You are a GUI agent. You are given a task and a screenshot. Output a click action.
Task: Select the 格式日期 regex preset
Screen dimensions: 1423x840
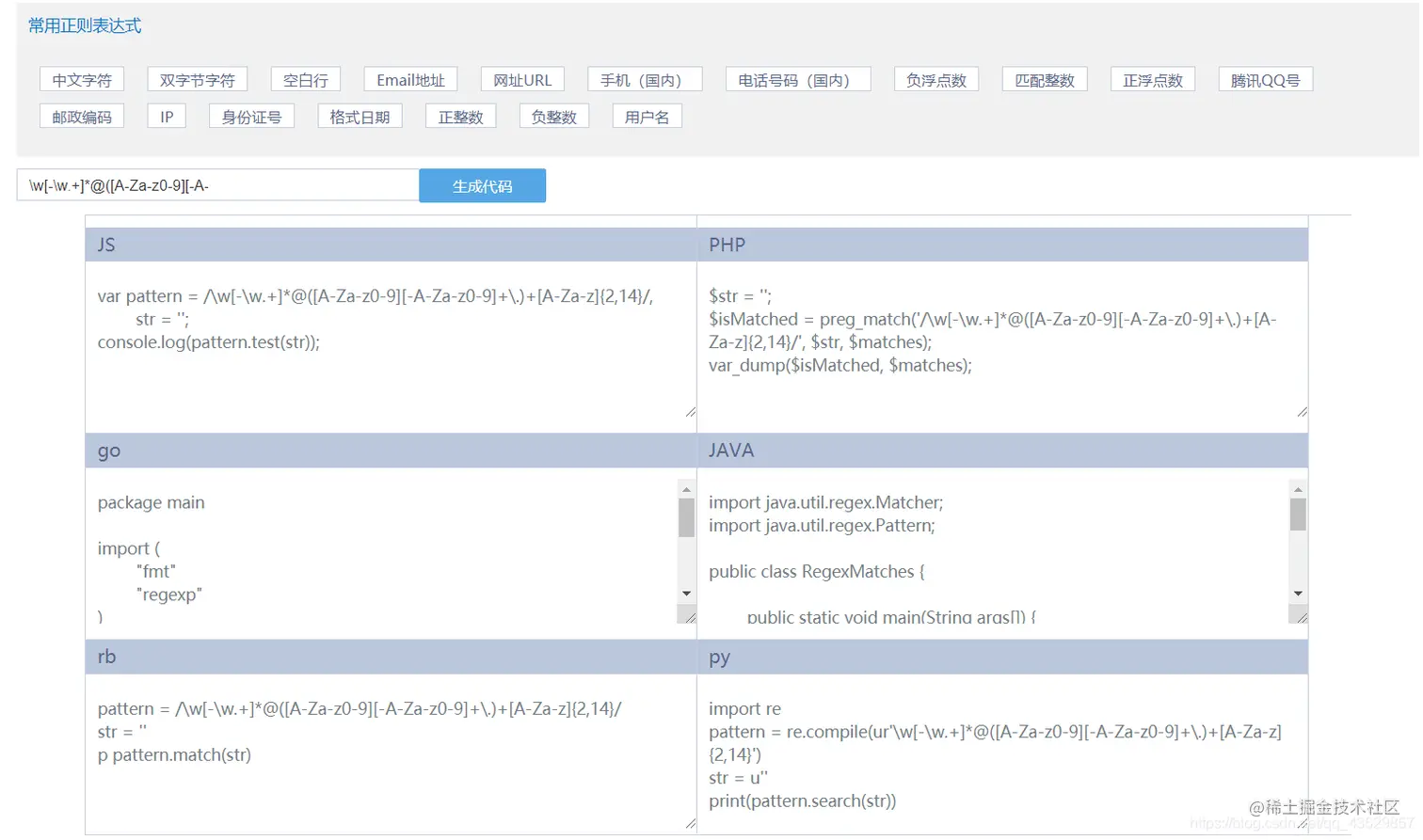[360, 117]
